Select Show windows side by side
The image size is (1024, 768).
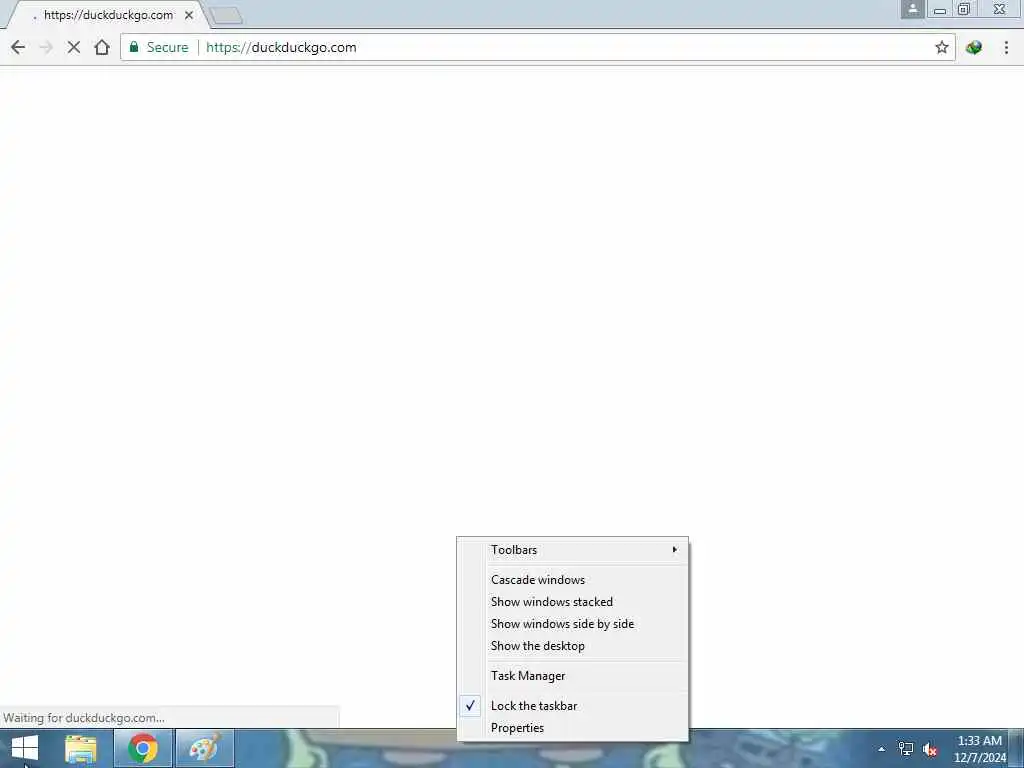[573, 624]
